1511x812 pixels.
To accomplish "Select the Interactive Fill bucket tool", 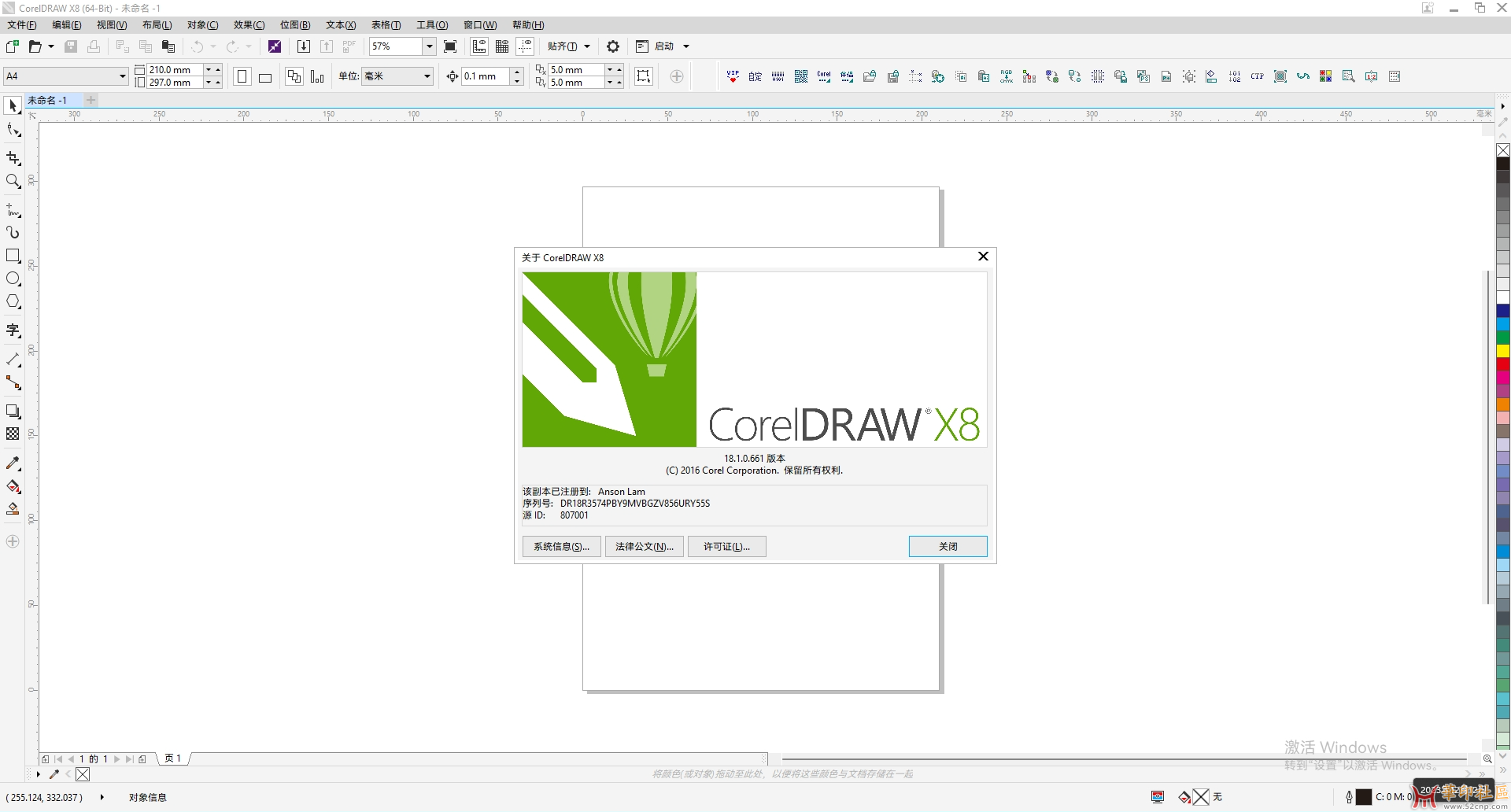I will click(x=13, y=486).
